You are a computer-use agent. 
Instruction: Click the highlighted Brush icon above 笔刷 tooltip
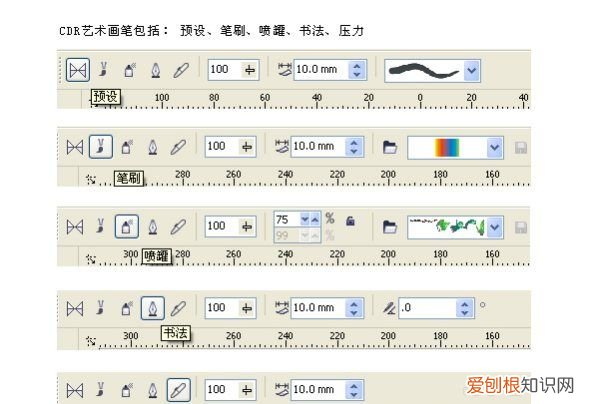tap(101, 147)
